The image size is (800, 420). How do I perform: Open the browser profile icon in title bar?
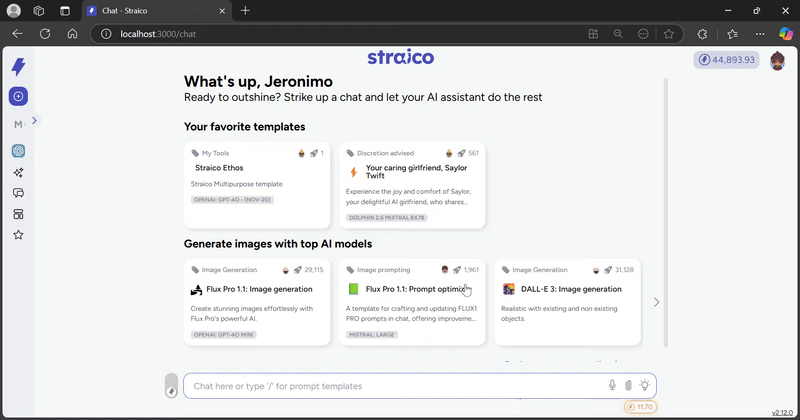pos(14,10)
